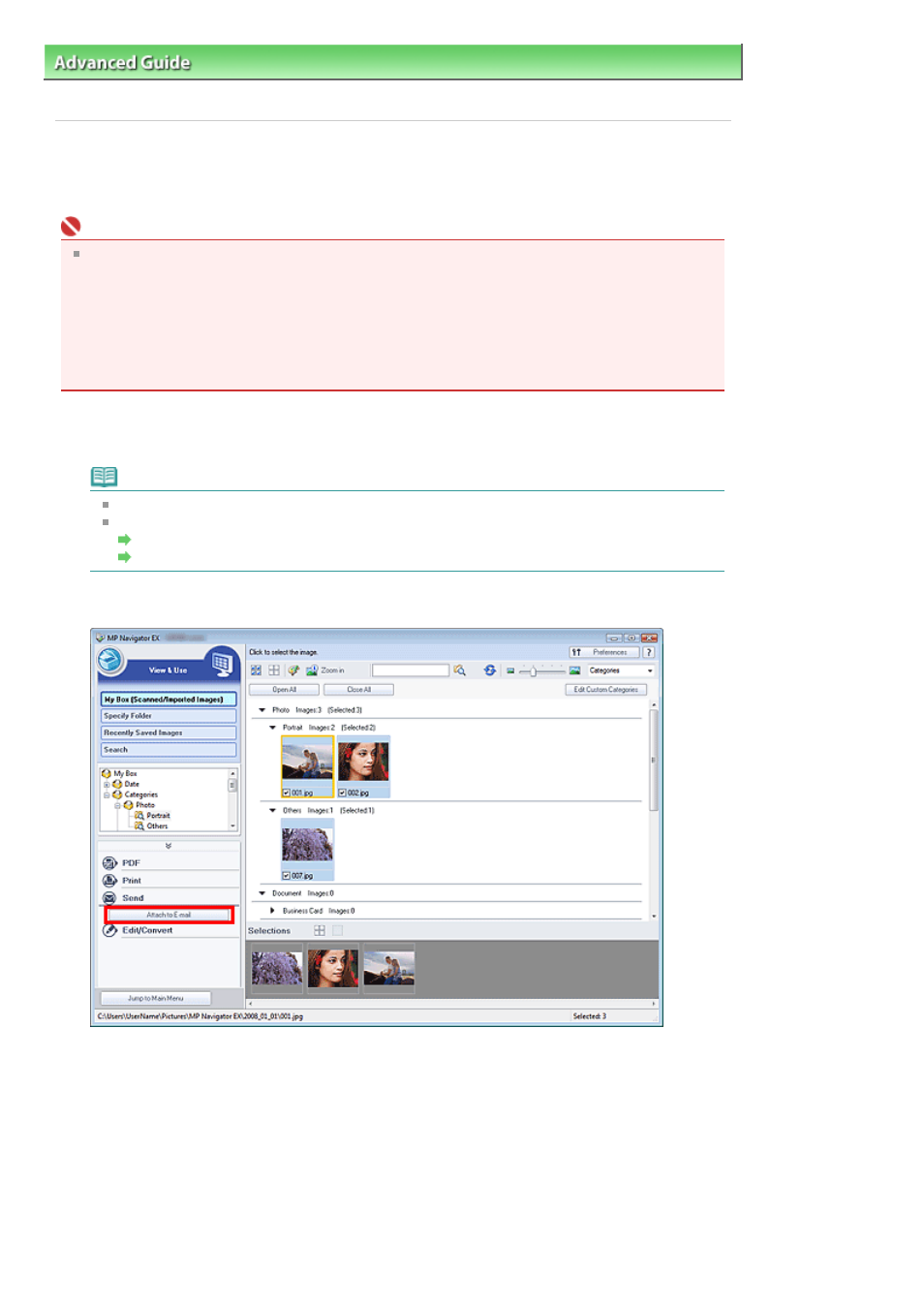Click the first green arrow link icon
Viewport: 924px width, 1308px height.
click(x=124, y=540)
